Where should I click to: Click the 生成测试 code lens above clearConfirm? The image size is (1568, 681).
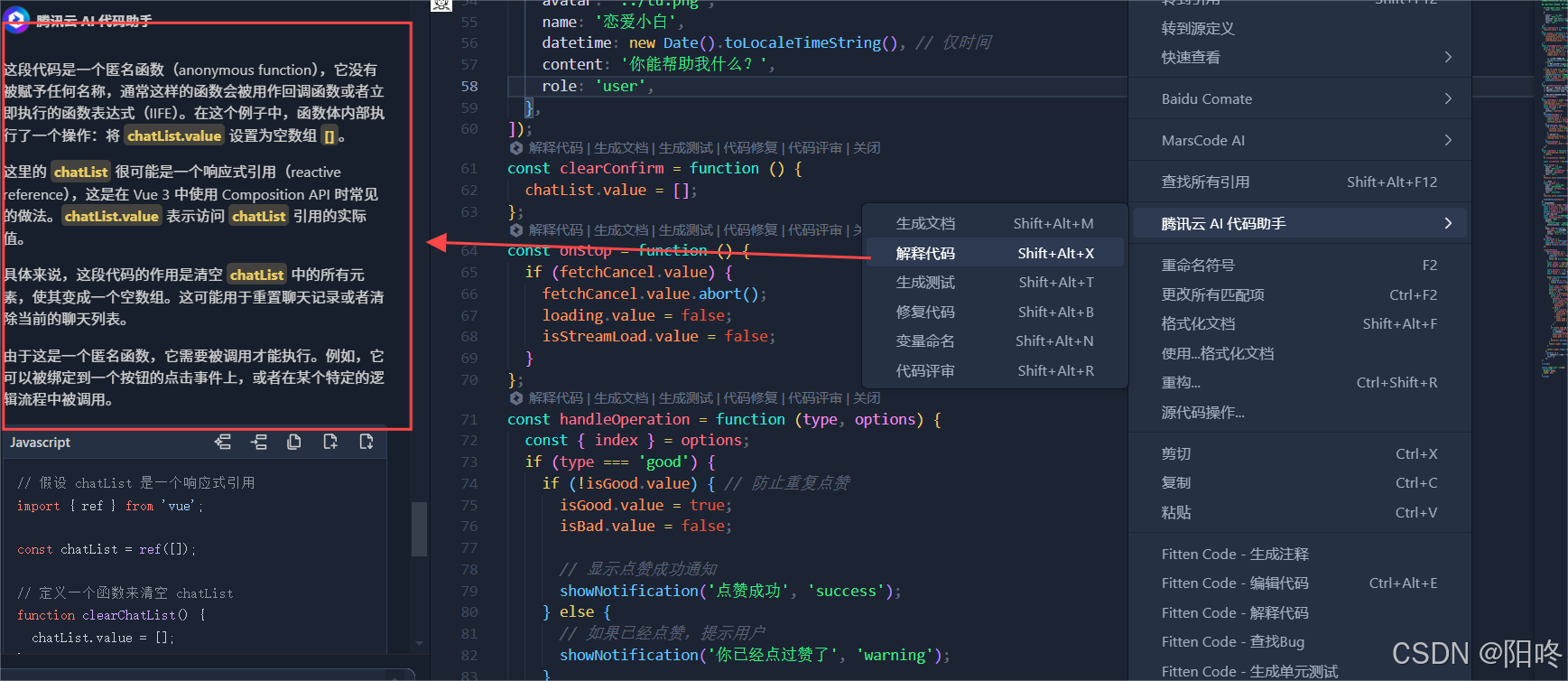(x=686, y=147)
